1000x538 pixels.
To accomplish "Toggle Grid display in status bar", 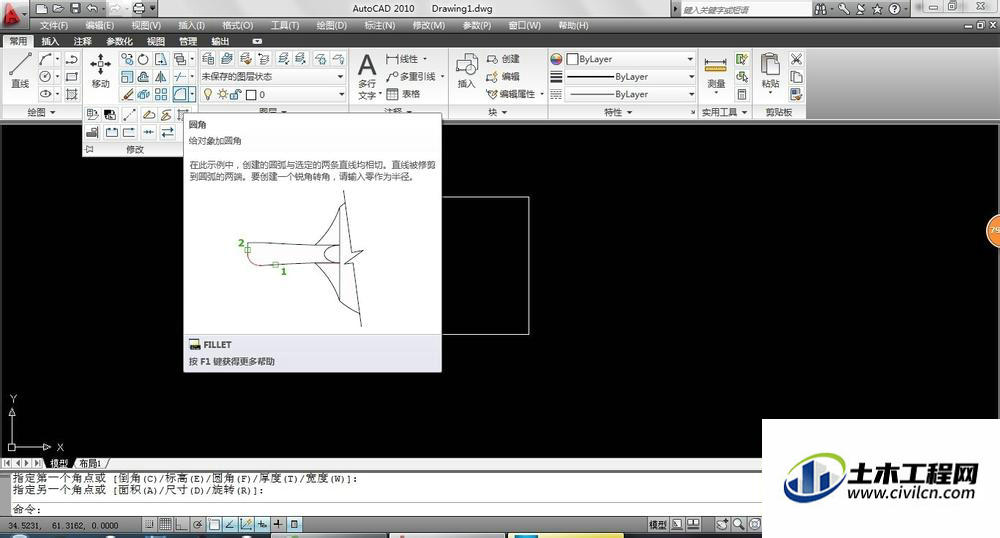I will coord(165,525).
